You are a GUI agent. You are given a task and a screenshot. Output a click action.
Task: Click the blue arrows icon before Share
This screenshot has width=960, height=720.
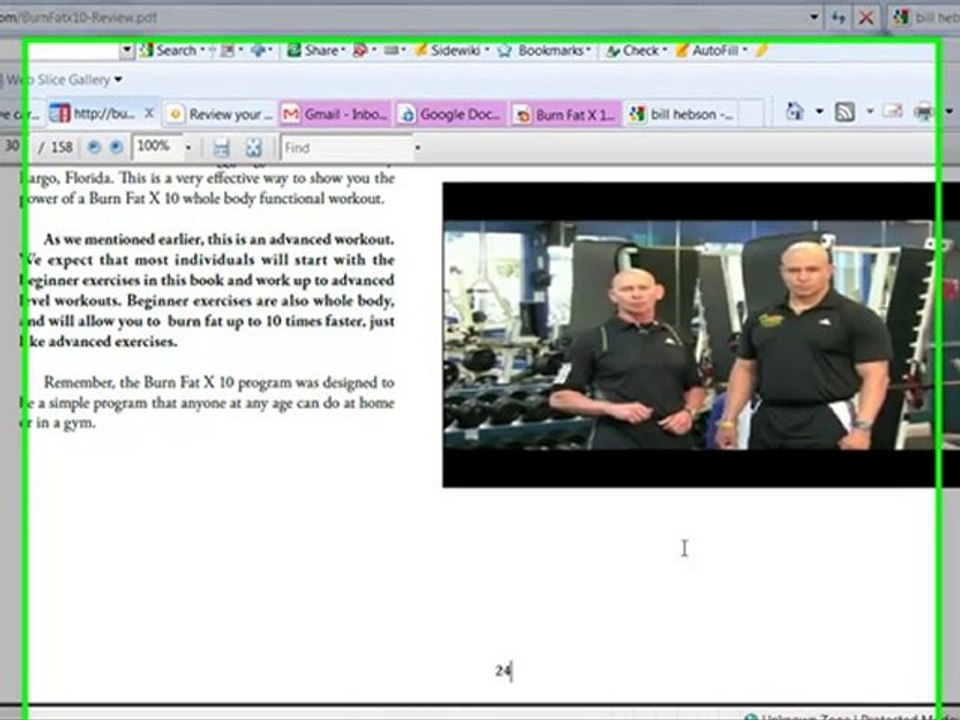(259, 51)
